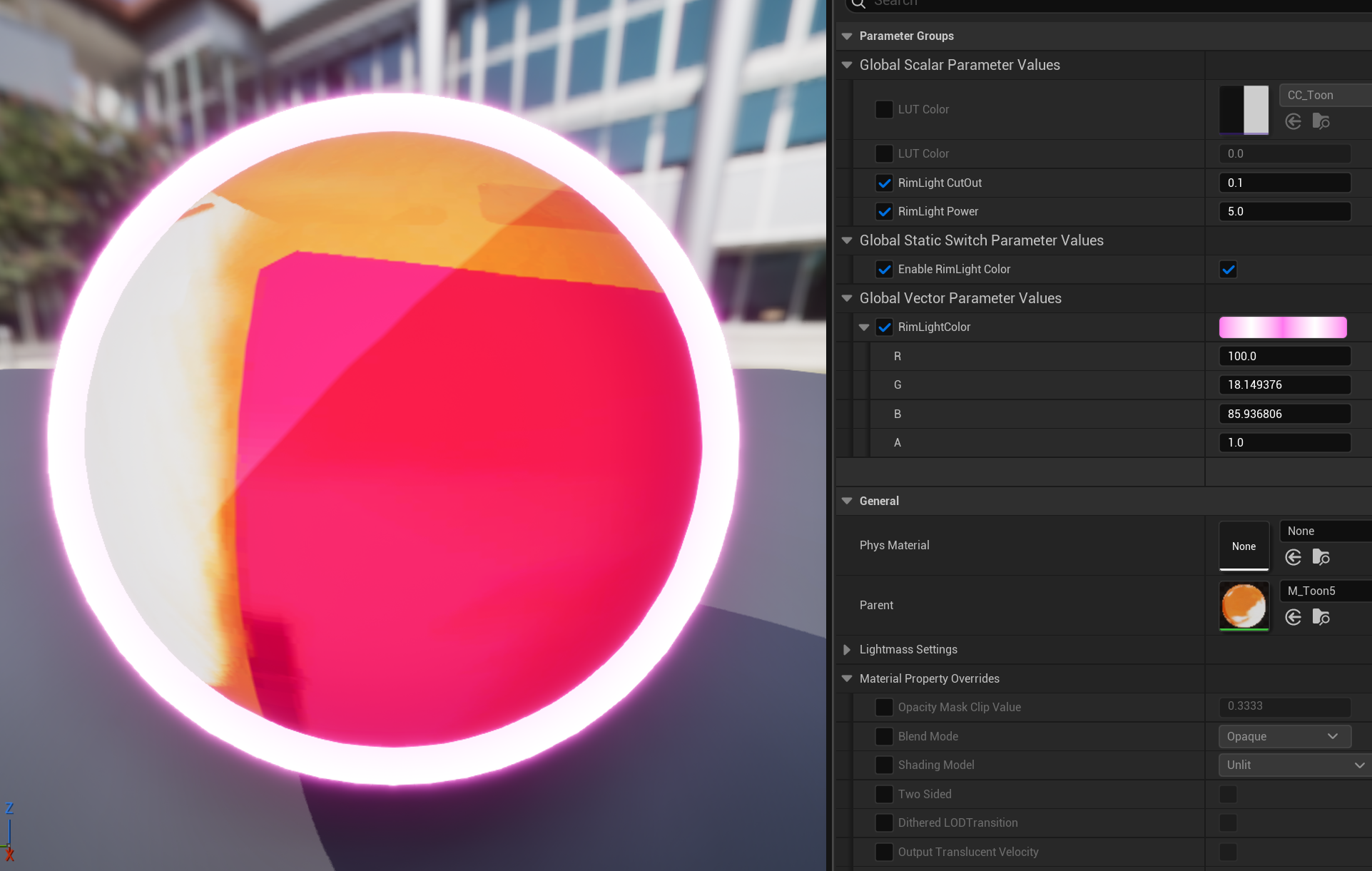1372x871 pixels.
Task: Browse to Phys Material in content browser
Action: (x=1321, y=557)
